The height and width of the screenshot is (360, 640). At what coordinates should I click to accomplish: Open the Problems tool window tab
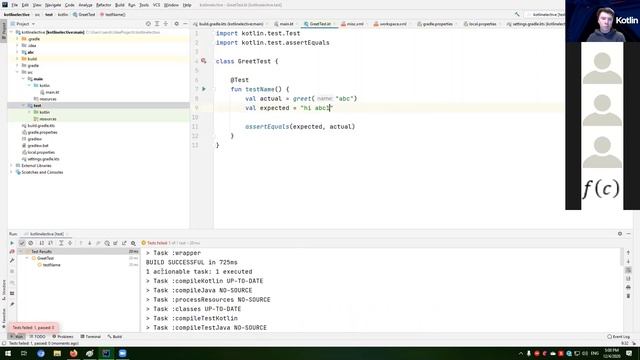coord(63,337)
